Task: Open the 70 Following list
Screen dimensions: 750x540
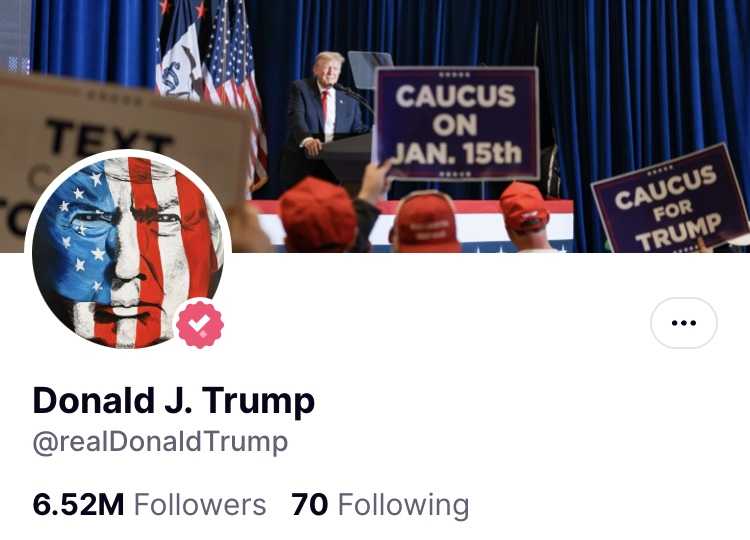Action: pos(380,505)
